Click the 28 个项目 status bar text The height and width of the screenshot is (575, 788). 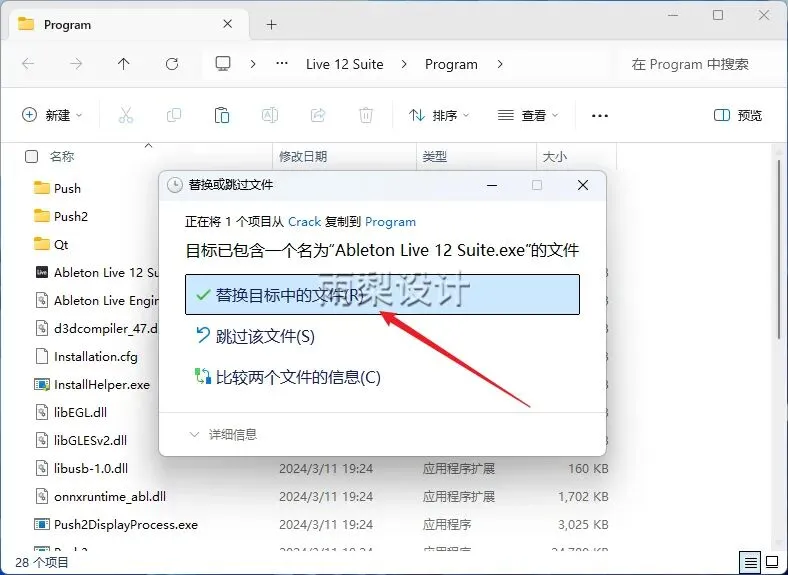click(x=42, y=562)
